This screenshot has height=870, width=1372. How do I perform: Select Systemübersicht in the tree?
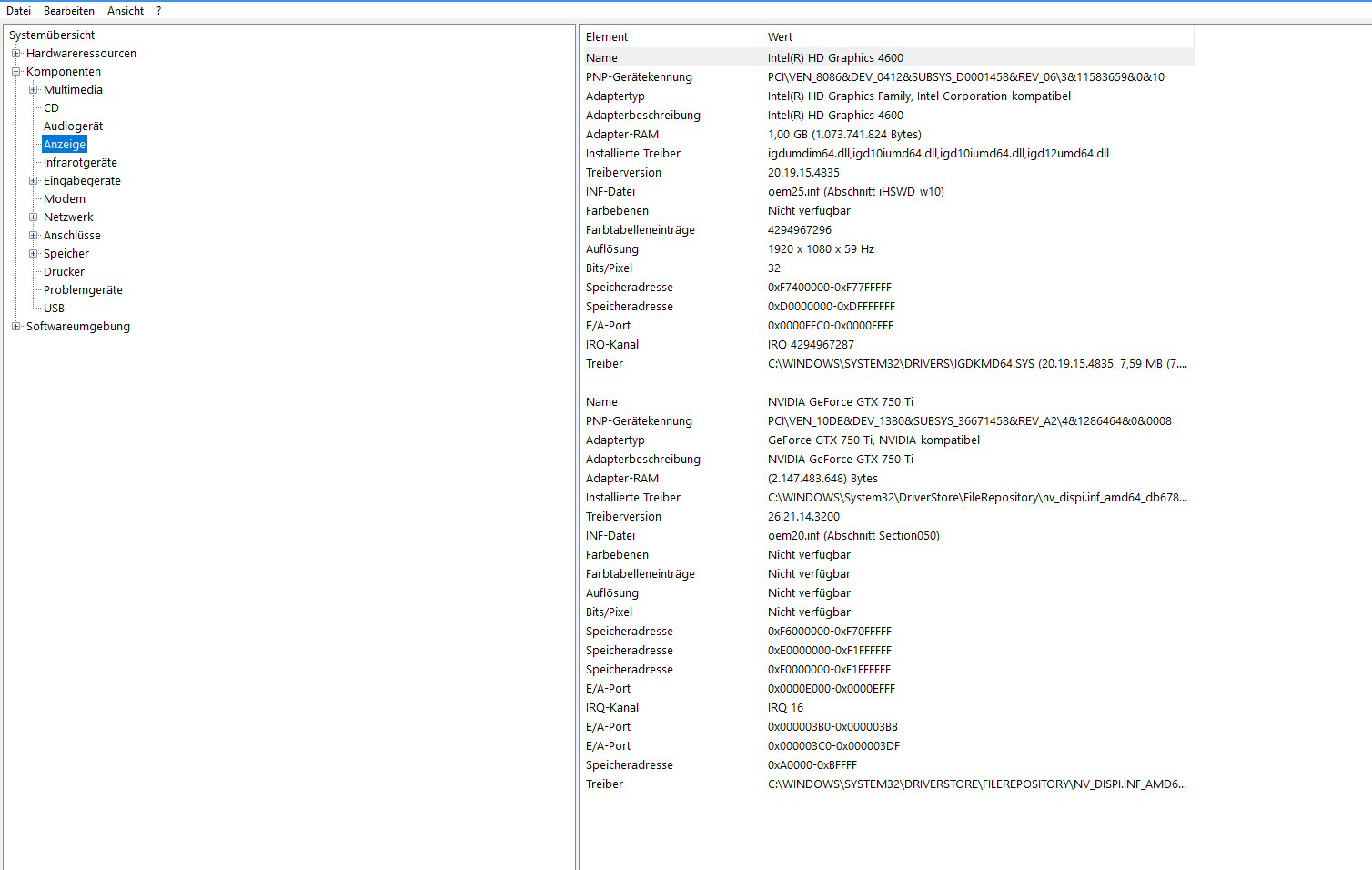(52, 35)
